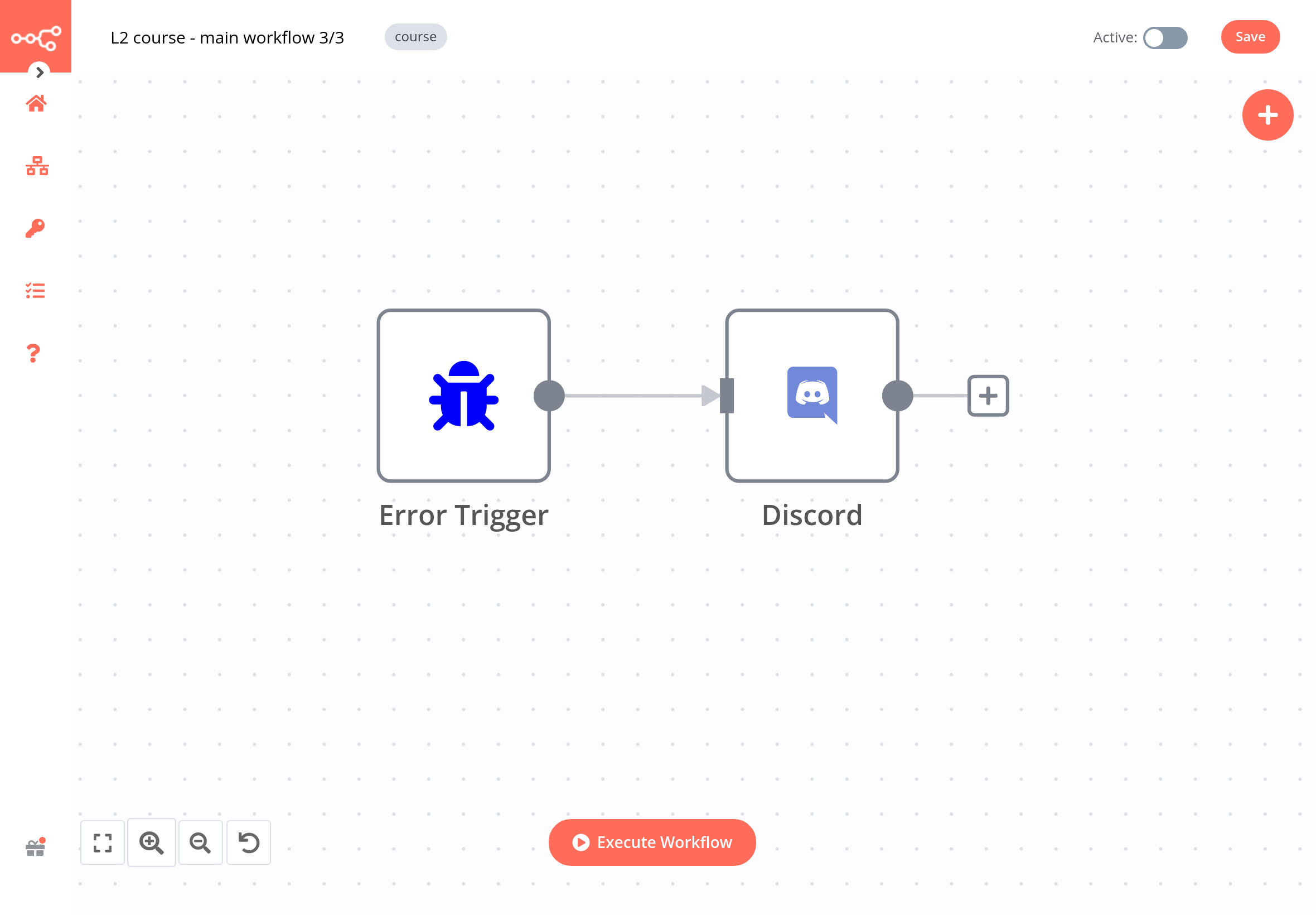Open the gift updates icon
This screenshot has height=915, width=1316.
pos(36,847)
